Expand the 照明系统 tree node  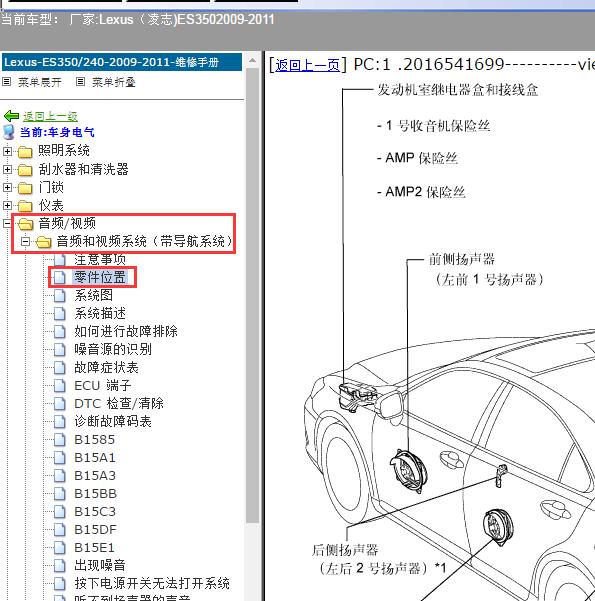pyautogui.click(x=7, y=151)
